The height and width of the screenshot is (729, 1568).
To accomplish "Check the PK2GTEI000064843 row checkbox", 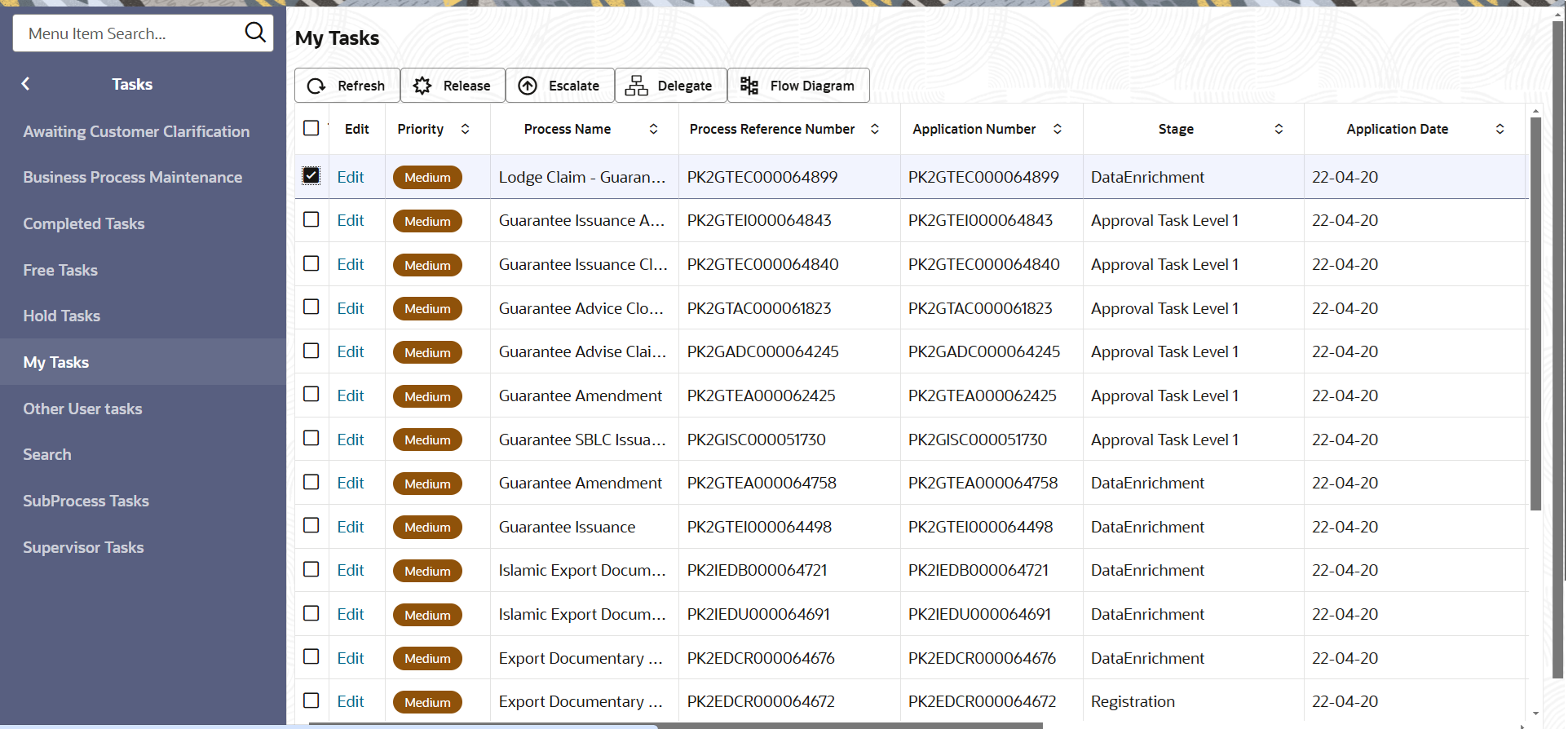I will pos(311,219).
